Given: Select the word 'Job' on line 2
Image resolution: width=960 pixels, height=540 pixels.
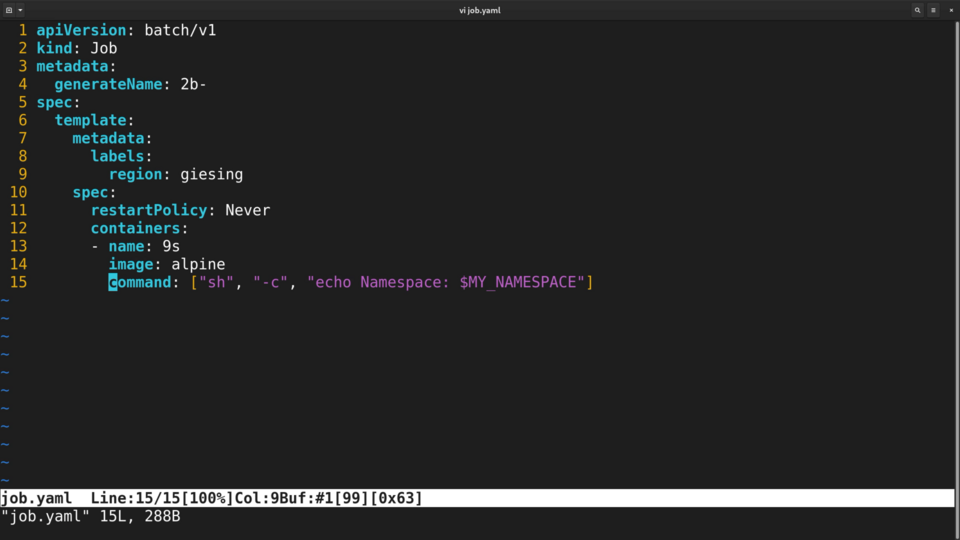Looking at the screenshot, I should point(103,48).
